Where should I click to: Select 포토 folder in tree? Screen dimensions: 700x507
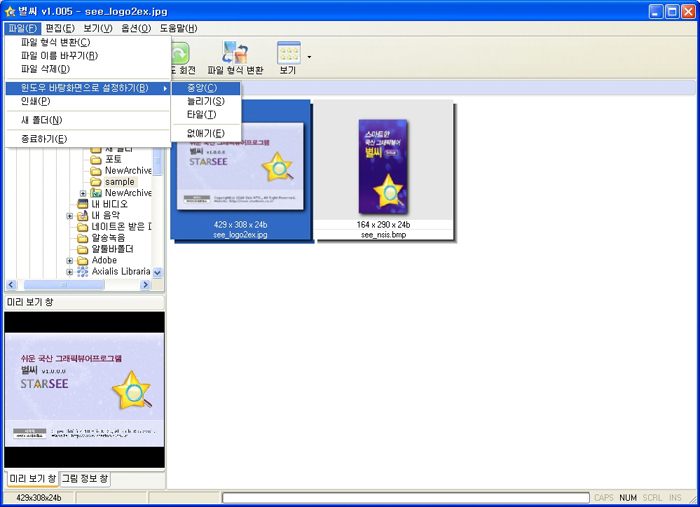[113, 159]
